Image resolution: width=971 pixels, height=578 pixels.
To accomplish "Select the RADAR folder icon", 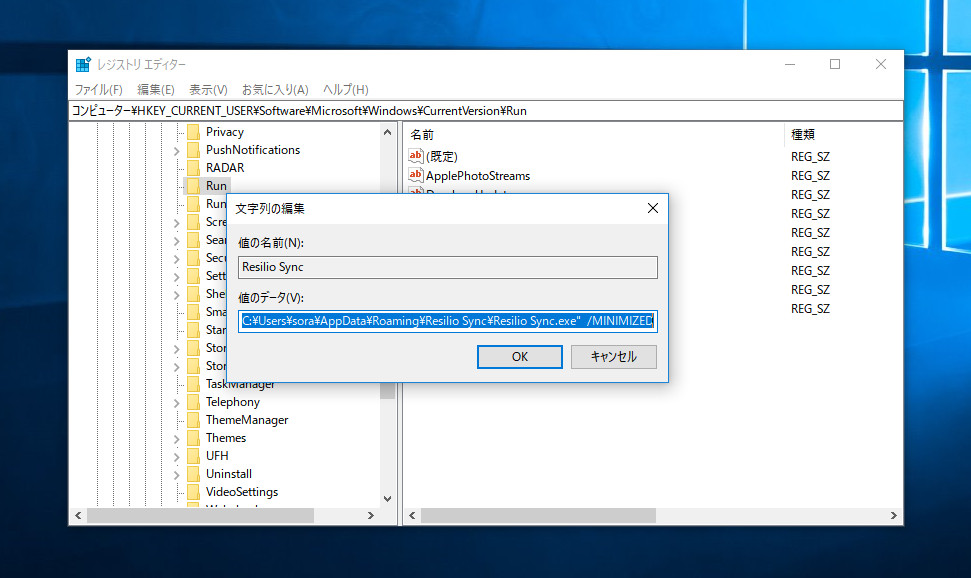I will click(x=193, y=168).
